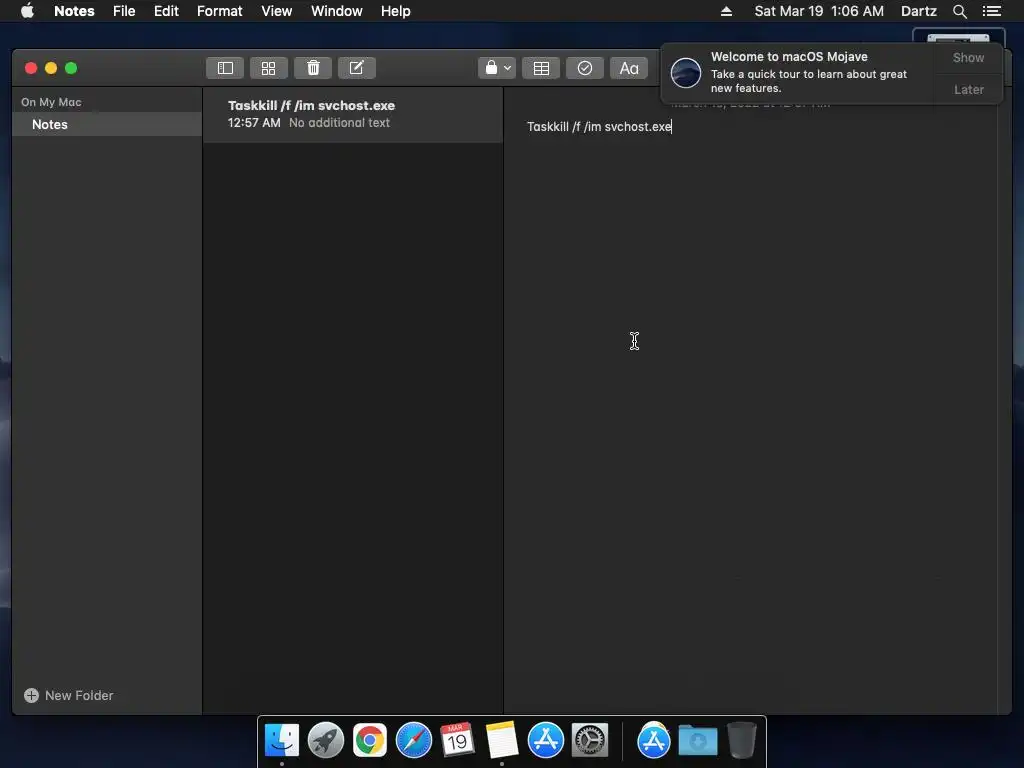The width and height of the screenshot is (1024, 768).
Task: Open the View menu
Action: click(x=276, y=11)
